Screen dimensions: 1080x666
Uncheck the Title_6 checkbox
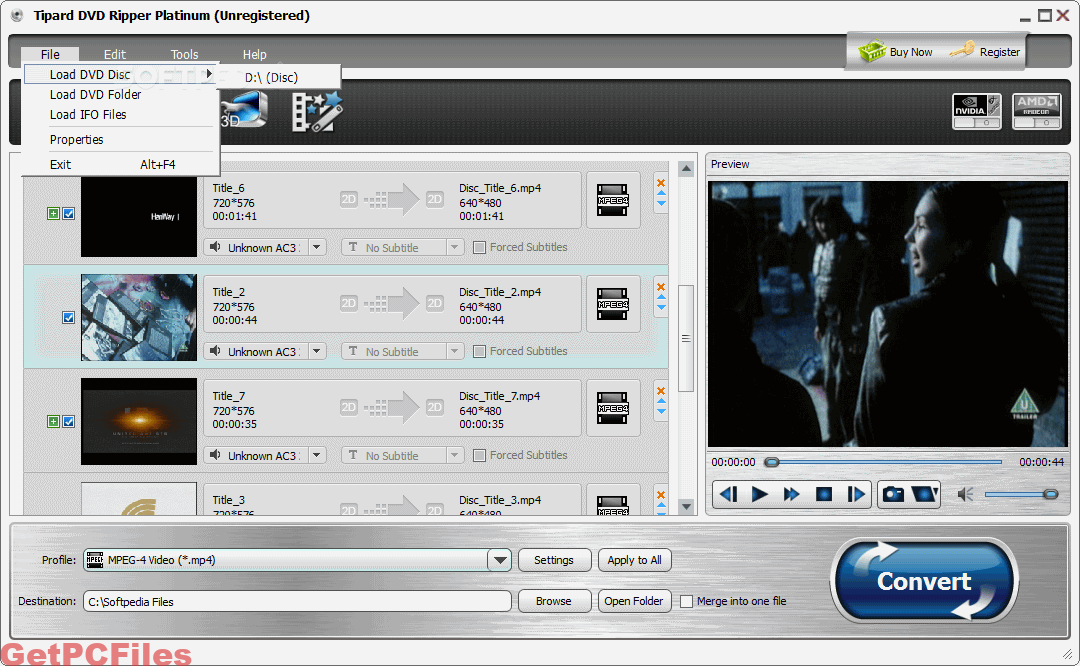69,214
